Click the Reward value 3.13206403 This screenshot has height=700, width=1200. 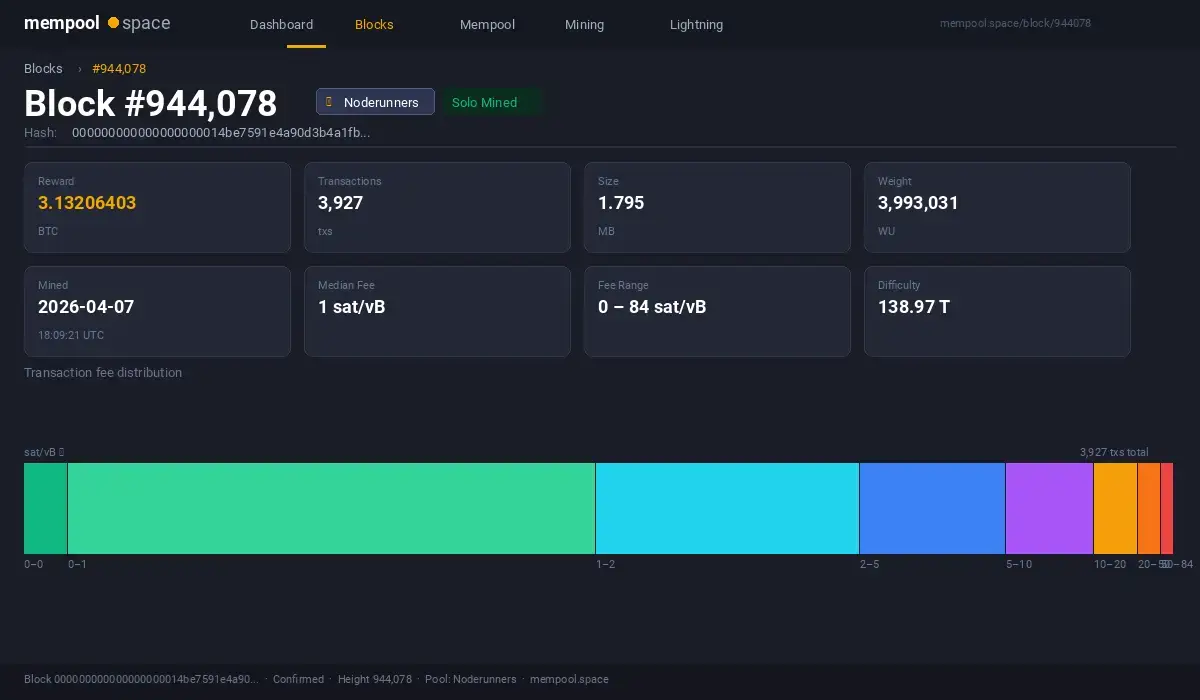[87, 203]
